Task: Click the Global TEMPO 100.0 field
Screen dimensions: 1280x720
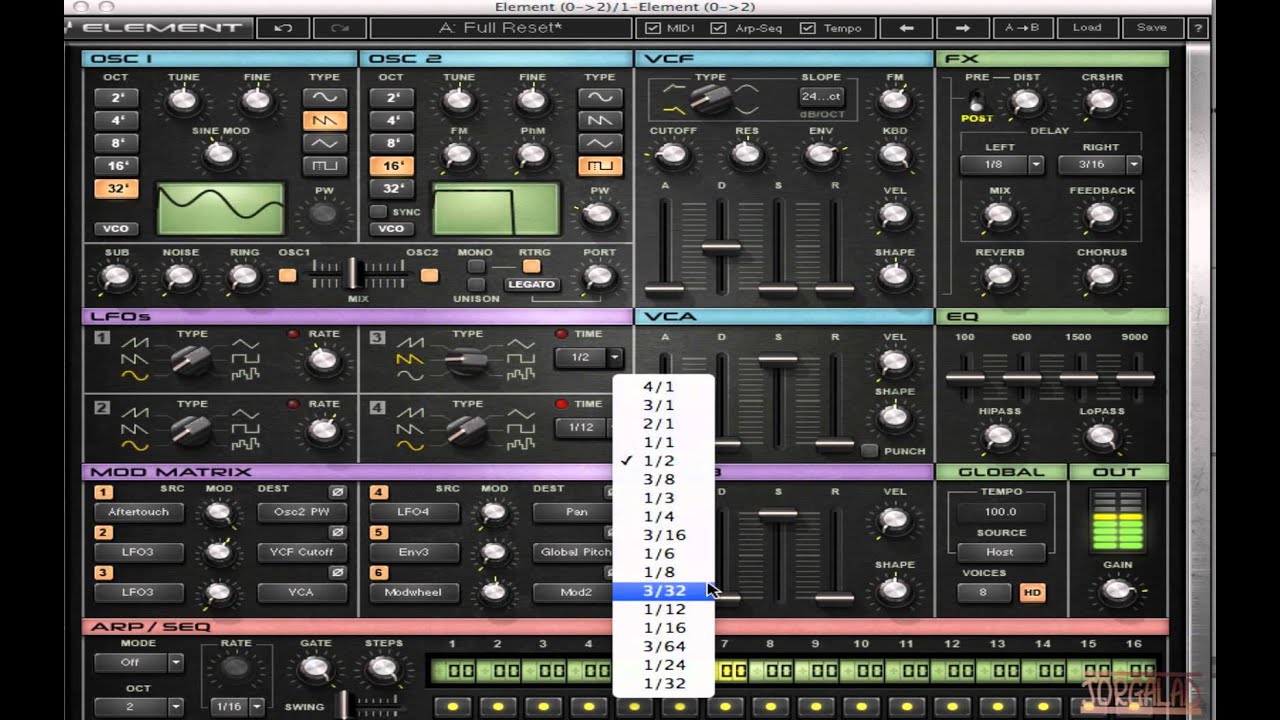Action: click(1000, 511)
